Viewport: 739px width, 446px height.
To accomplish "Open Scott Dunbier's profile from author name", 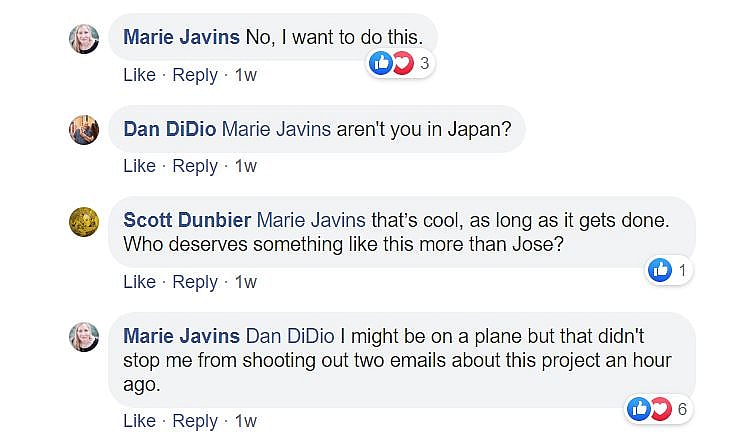I will click(188, 219).
